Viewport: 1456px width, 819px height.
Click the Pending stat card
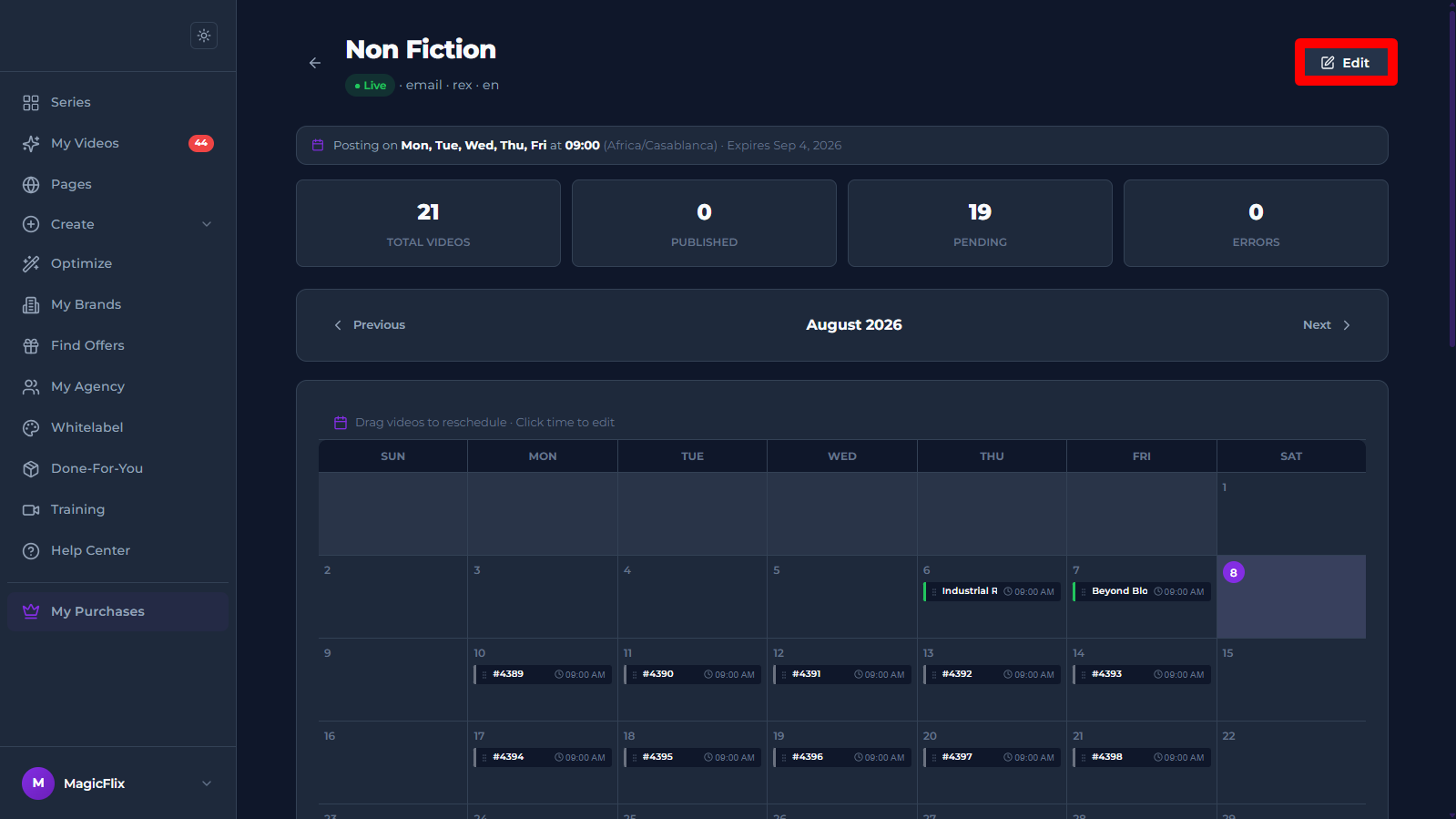[x=980, y=223]
